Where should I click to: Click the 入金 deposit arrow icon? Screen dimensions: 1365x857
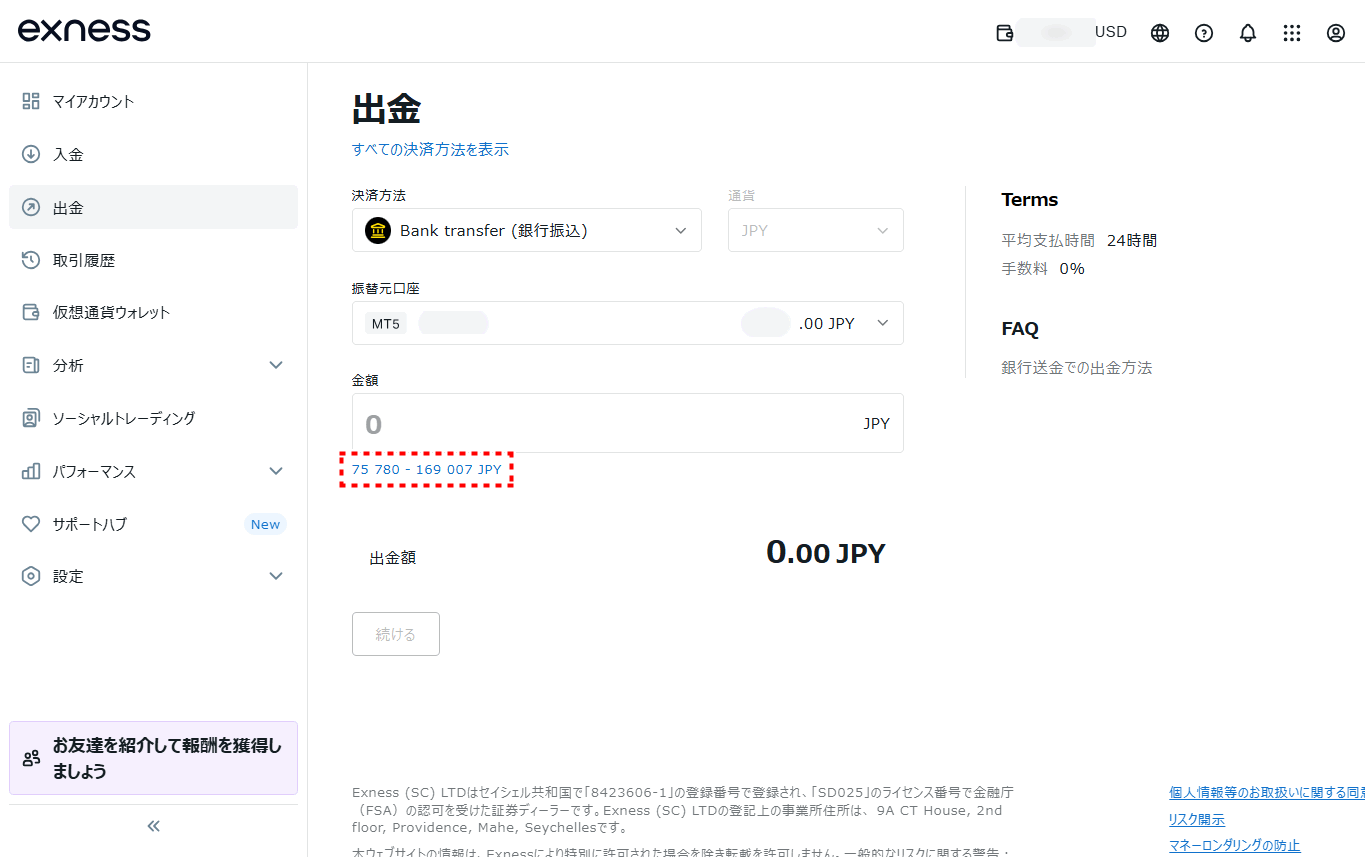[x=31, y=154]
